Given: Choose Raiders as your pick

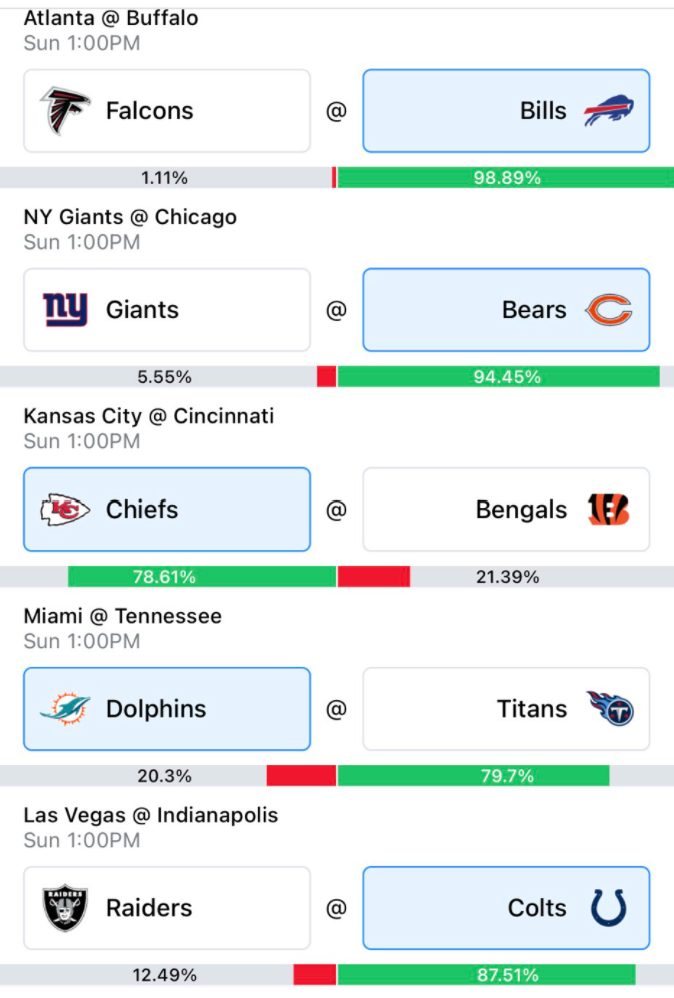Looking at the screenshot, I should pyautogui.click(x=167, y=908).
